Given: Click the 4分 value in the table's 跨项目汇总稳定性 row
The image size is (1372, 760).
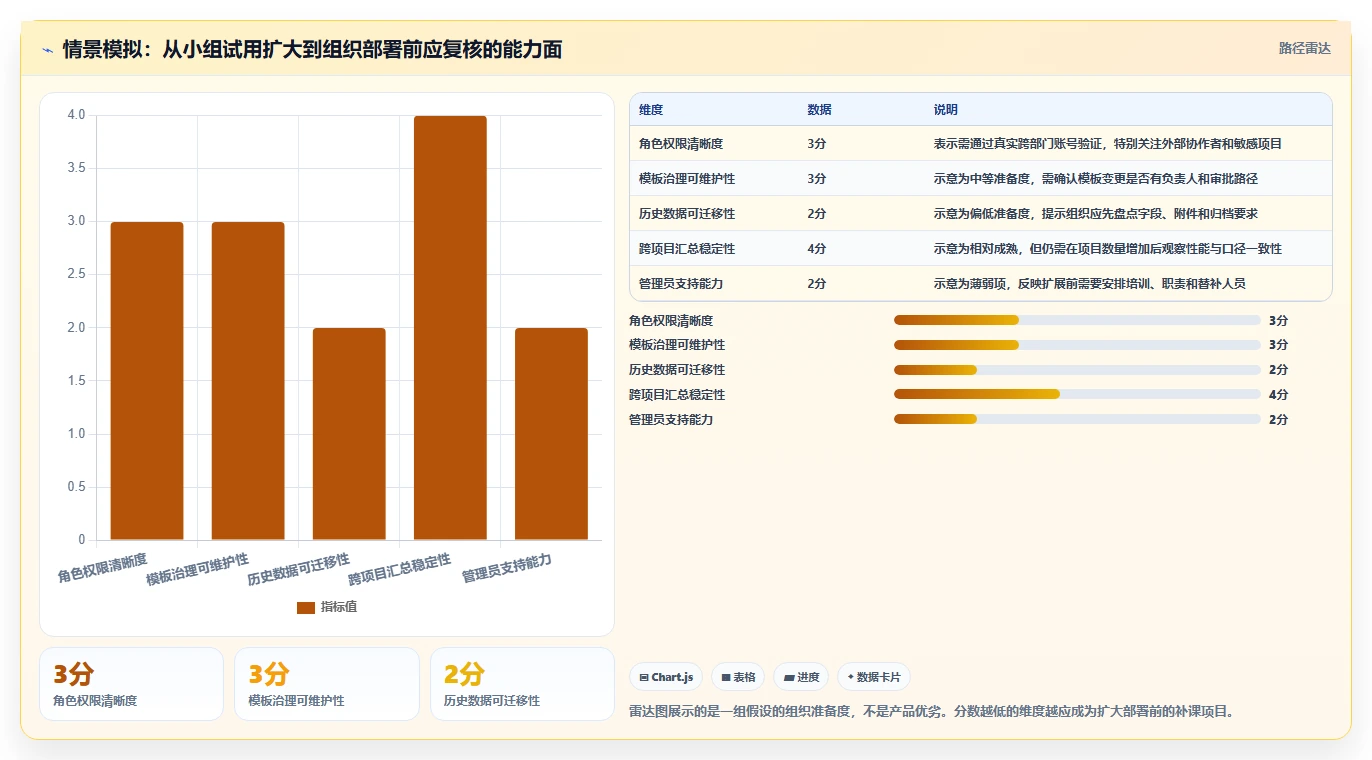Looking at the screenshot, I should coord(817,249).
